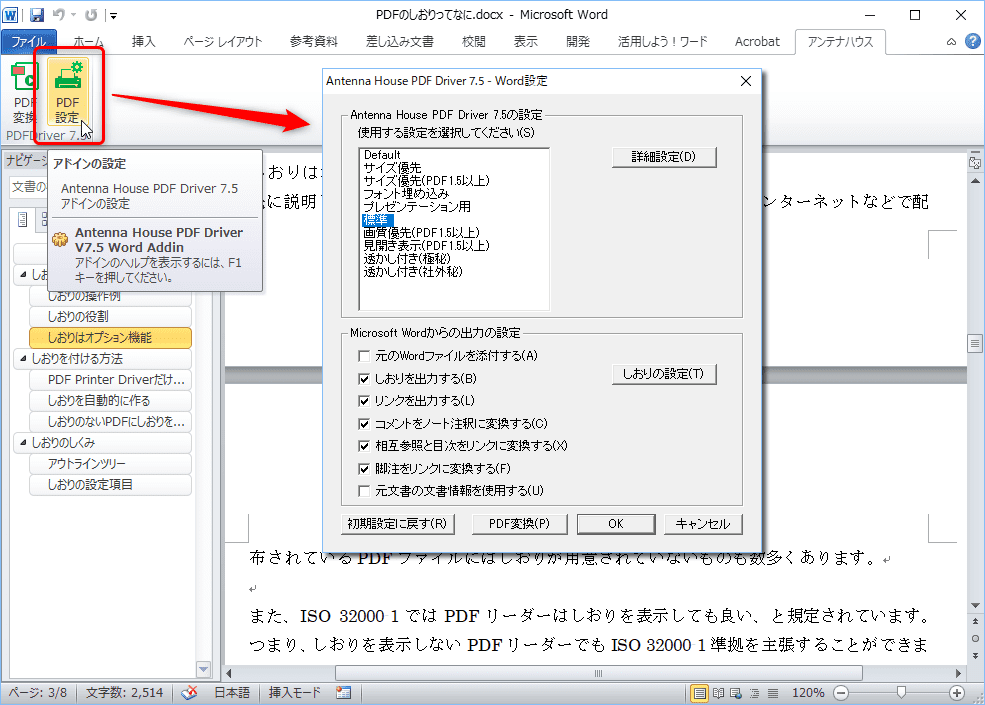The width and height of the screenshot is (985, 705).
Task: Collapse the しおりのしくみ heading
Action: [24, 442]
